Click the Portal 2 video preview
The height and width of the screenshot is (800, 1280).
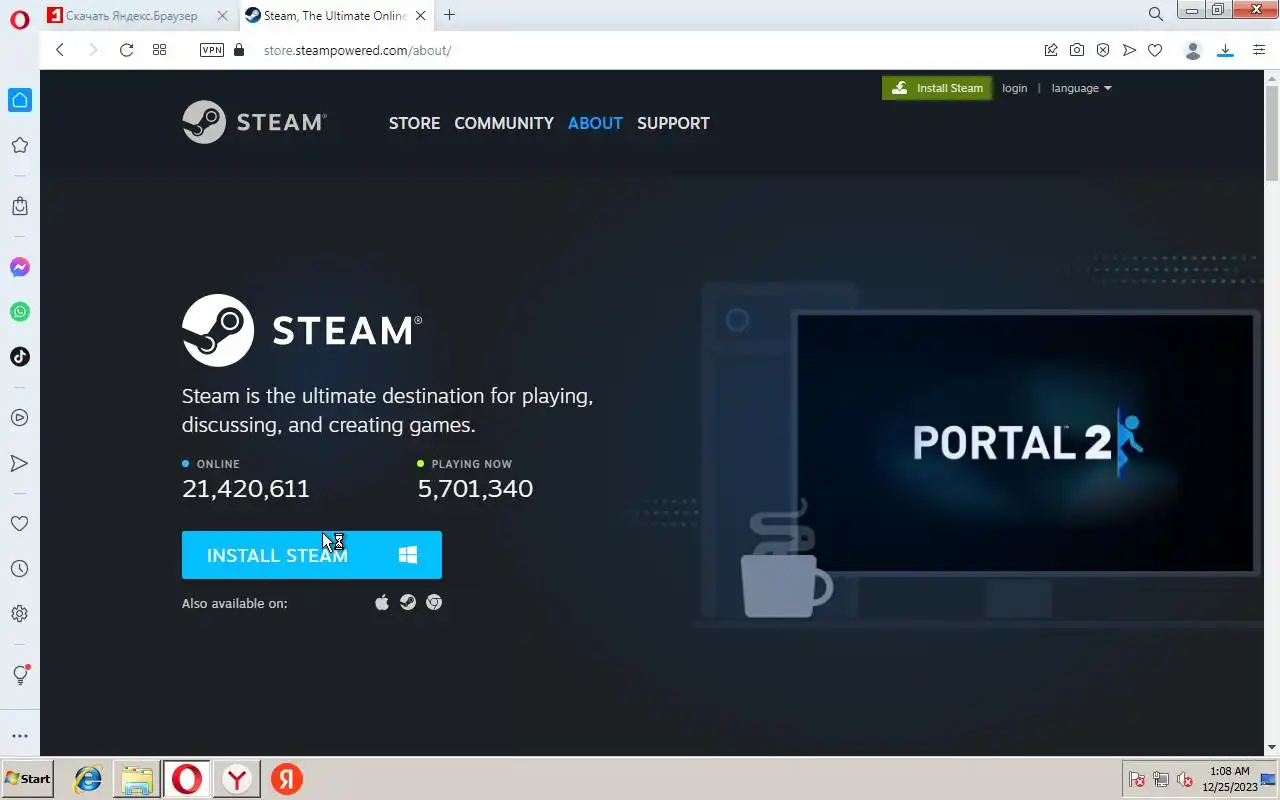click(x=1025, y=443)
